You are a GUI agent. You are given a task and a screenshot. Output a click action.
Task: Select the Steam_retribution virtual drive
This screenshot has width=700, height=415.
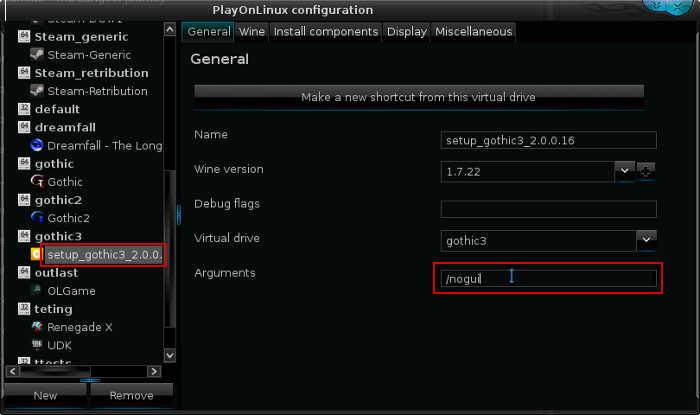(92, 73)
